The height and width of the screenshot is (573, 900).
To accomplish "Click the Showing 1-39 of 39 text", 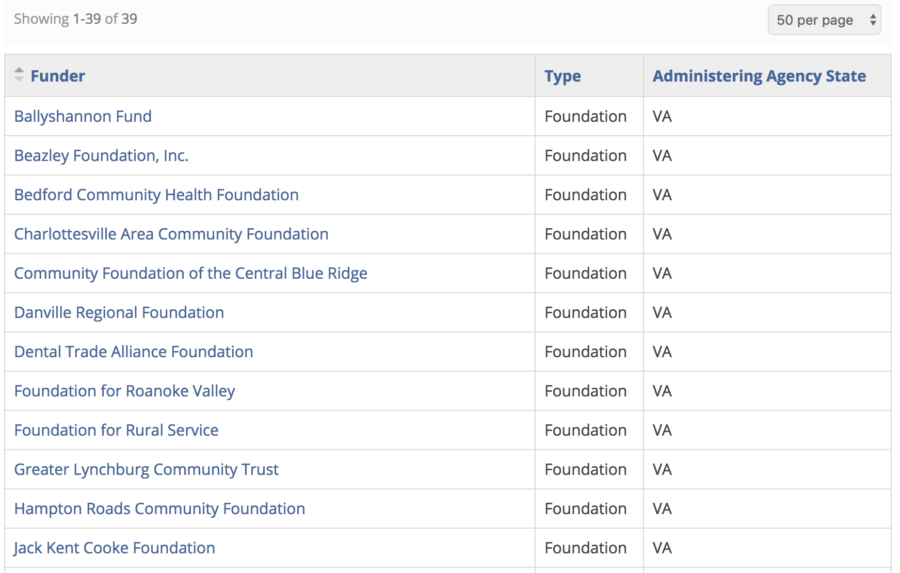I will (x=75, y=19).
